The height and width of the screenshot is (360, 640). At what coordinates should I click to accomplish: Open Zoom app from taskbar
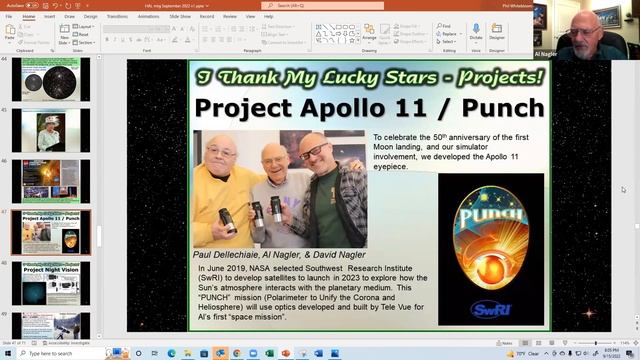point(253,353)
